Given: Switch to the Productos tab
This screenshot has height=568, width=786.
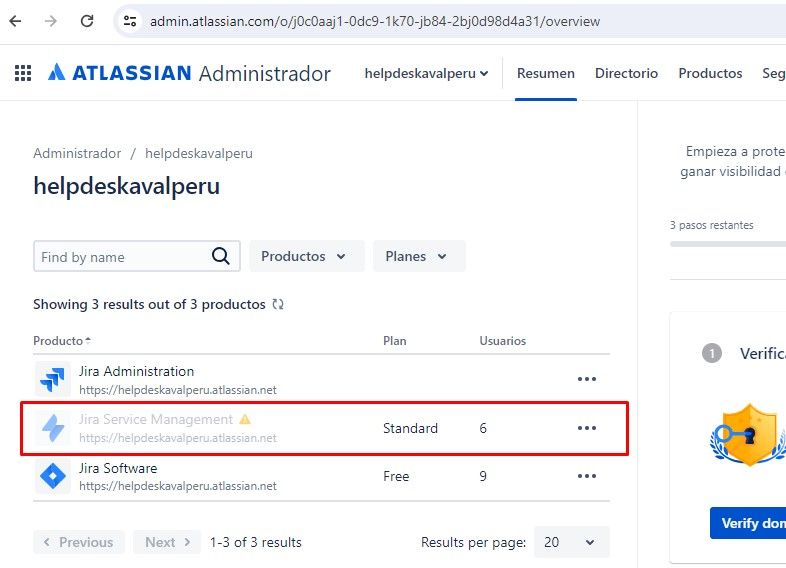Looking at the screenshot, I should tap(710, 73).
